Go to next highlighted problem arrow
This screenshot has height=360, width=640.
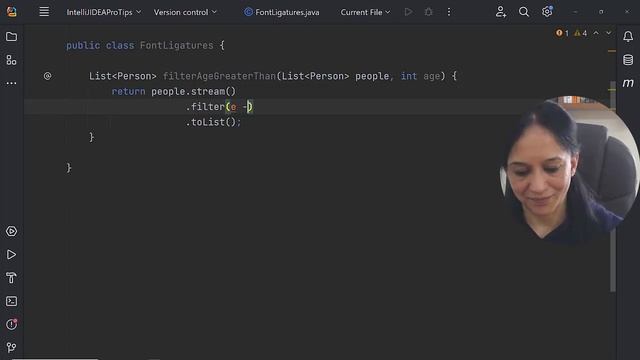[x=609, y=33]
